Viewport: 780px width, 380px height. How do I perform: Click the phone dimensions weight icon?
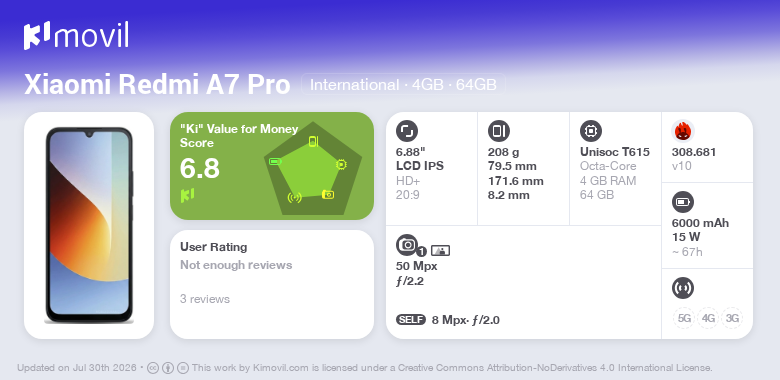click(x=499, y=131)
